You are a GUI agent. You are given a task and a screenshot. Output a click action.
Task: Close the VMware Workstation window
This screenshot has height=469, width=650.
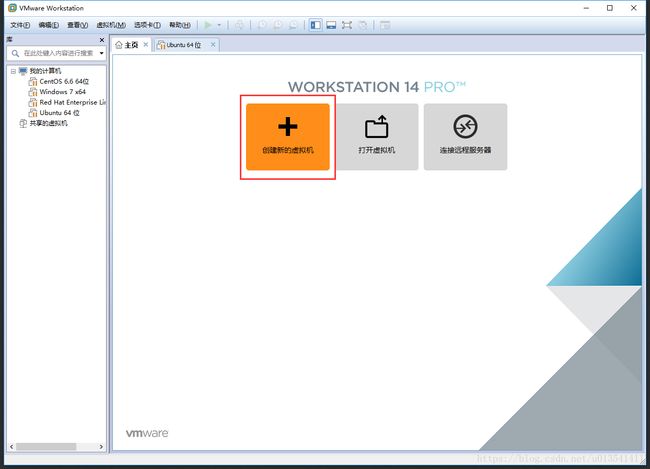point(633,8)
